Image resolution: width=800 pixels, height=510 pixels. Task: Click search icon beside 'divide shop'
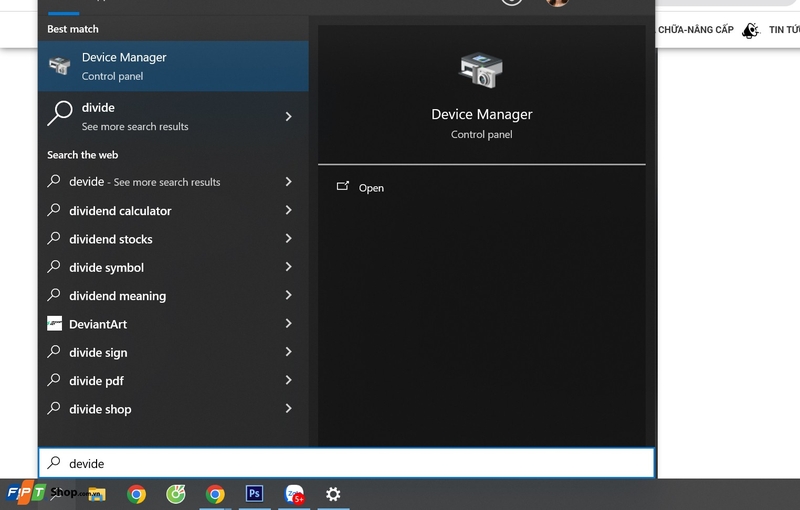click(x=54, y=408)
